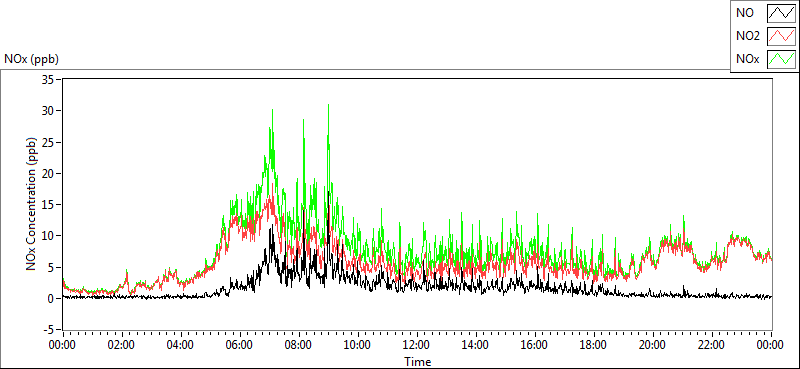Image resolution: width=800 pixels, height=369 pixels.
Task: Click the 25 y-axis scale value
Action: click(48, 142)
